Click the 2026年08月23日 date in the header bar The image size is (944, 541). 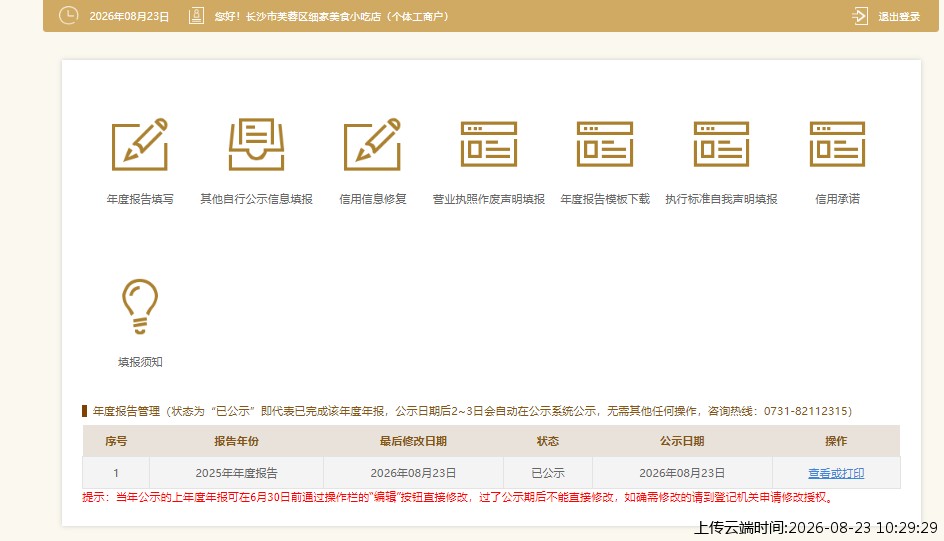point(129,17)
